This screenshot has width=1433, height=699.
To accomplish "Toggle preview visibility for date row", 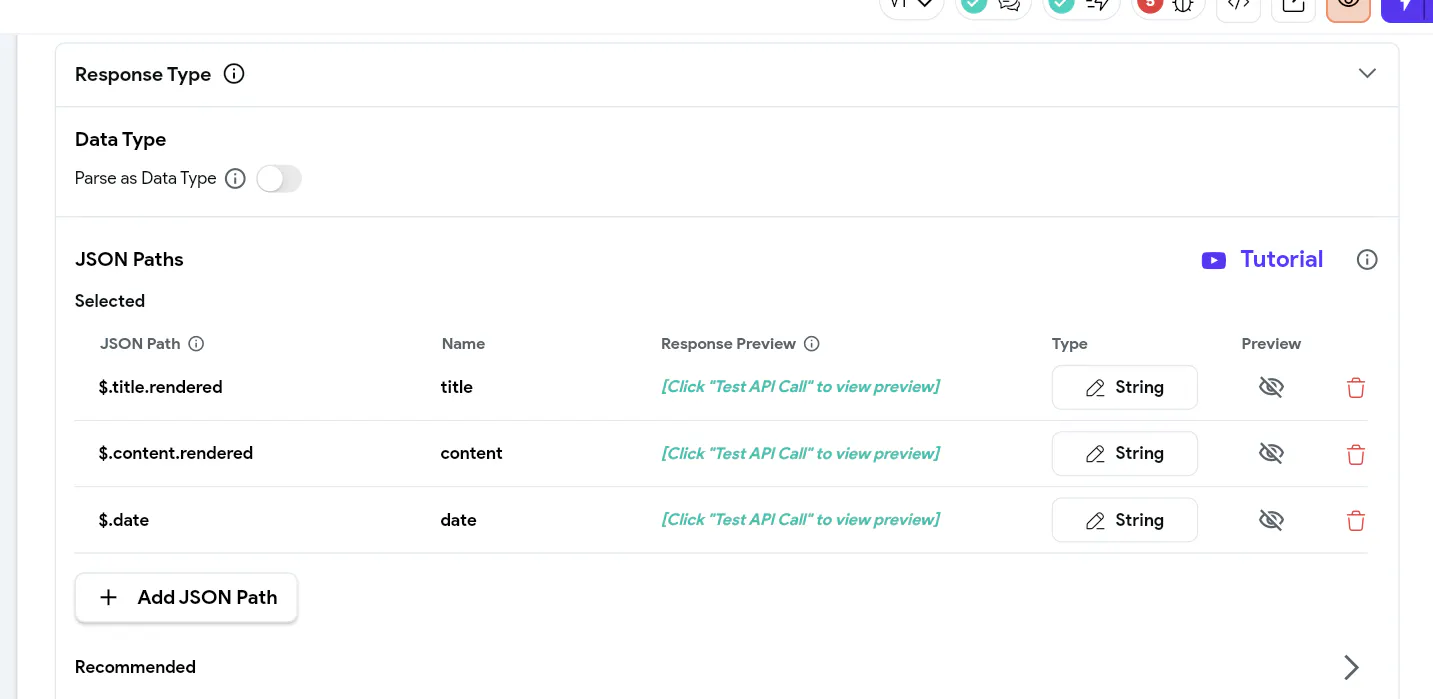I will click(1271, 520).
